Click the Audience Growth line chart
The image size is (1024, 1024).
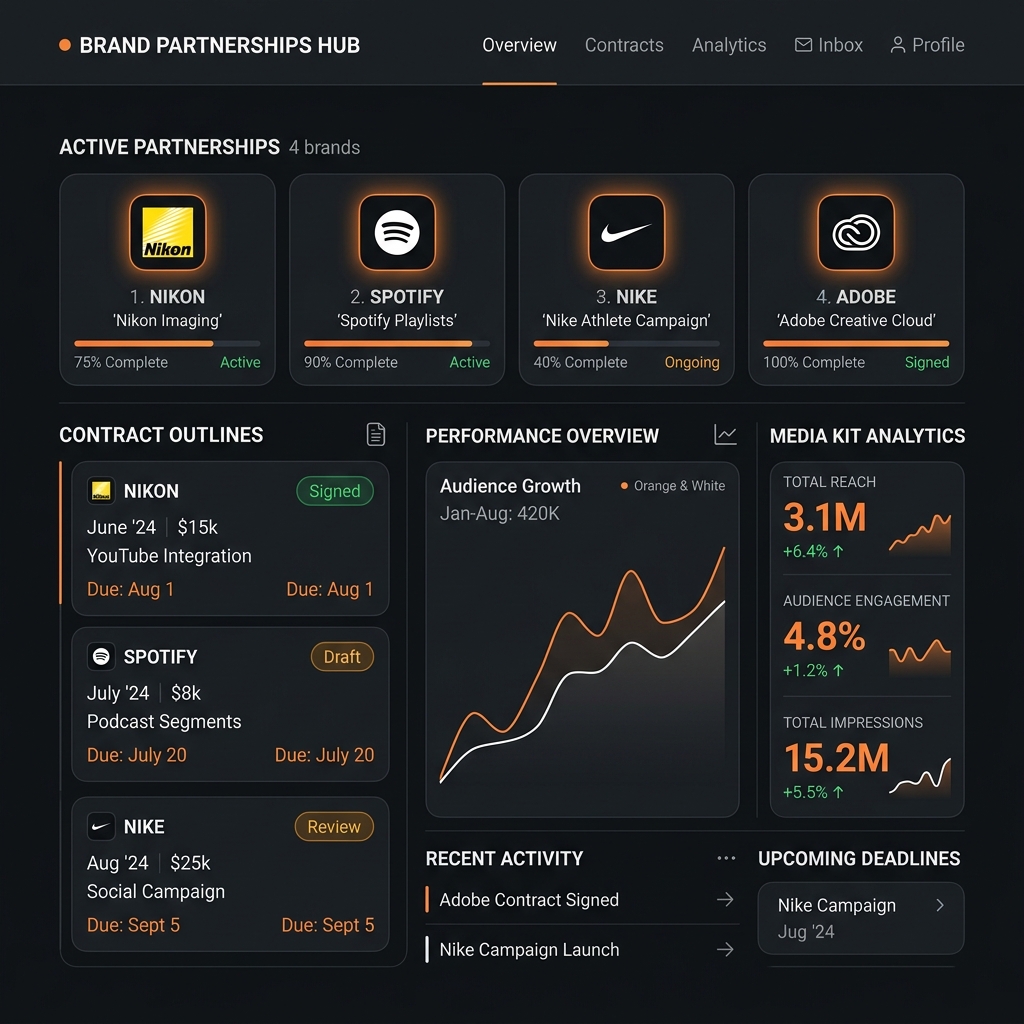(x=583, y=666)
